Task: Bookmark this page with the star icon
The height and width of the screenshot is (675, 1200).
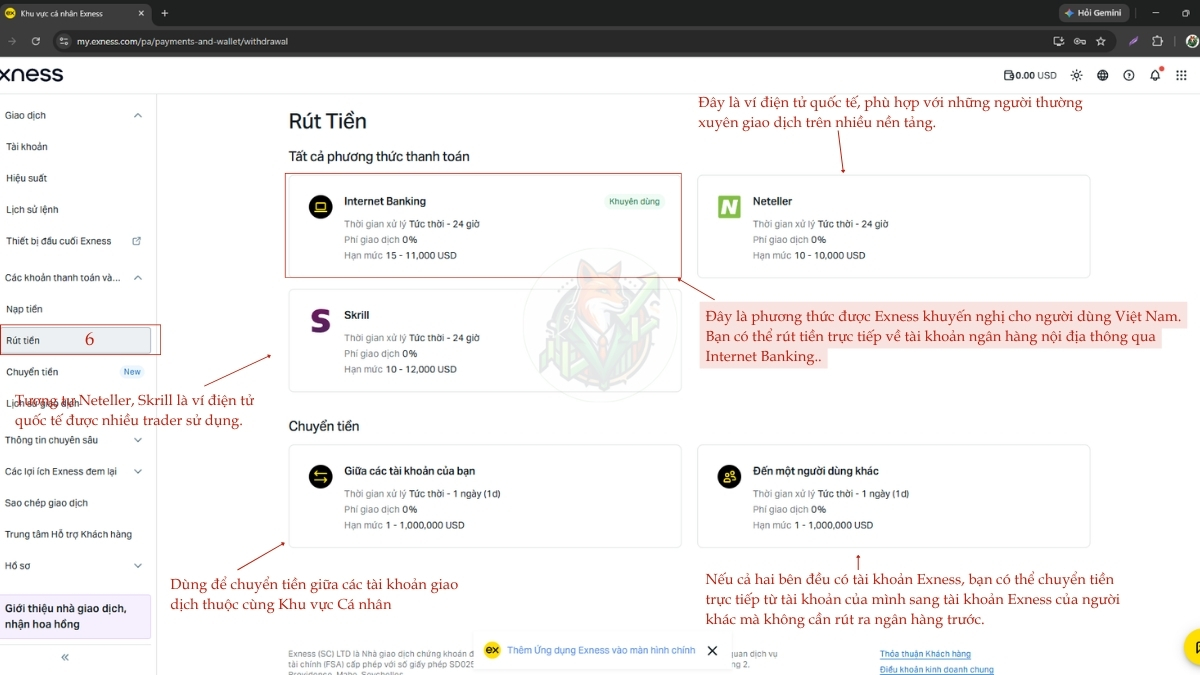Action: (x=1101, y=41)
